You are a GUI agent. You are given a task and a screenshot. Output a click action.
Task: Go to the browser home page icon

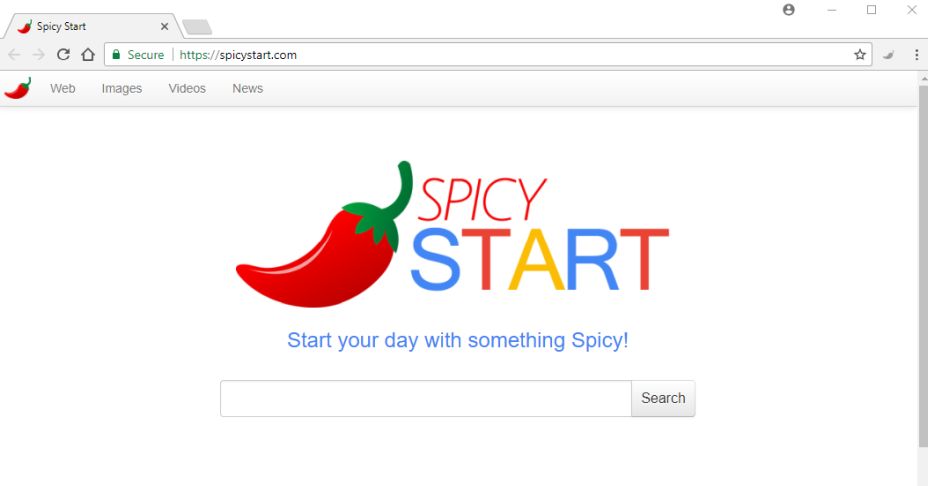[88, 55]
